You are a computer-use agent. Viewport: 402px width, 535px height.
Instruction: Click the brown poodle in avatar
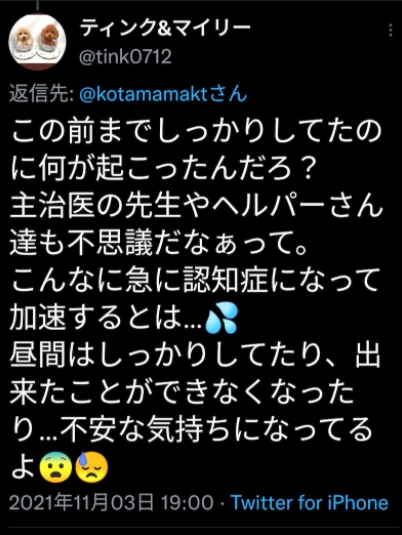pos(49,36)
